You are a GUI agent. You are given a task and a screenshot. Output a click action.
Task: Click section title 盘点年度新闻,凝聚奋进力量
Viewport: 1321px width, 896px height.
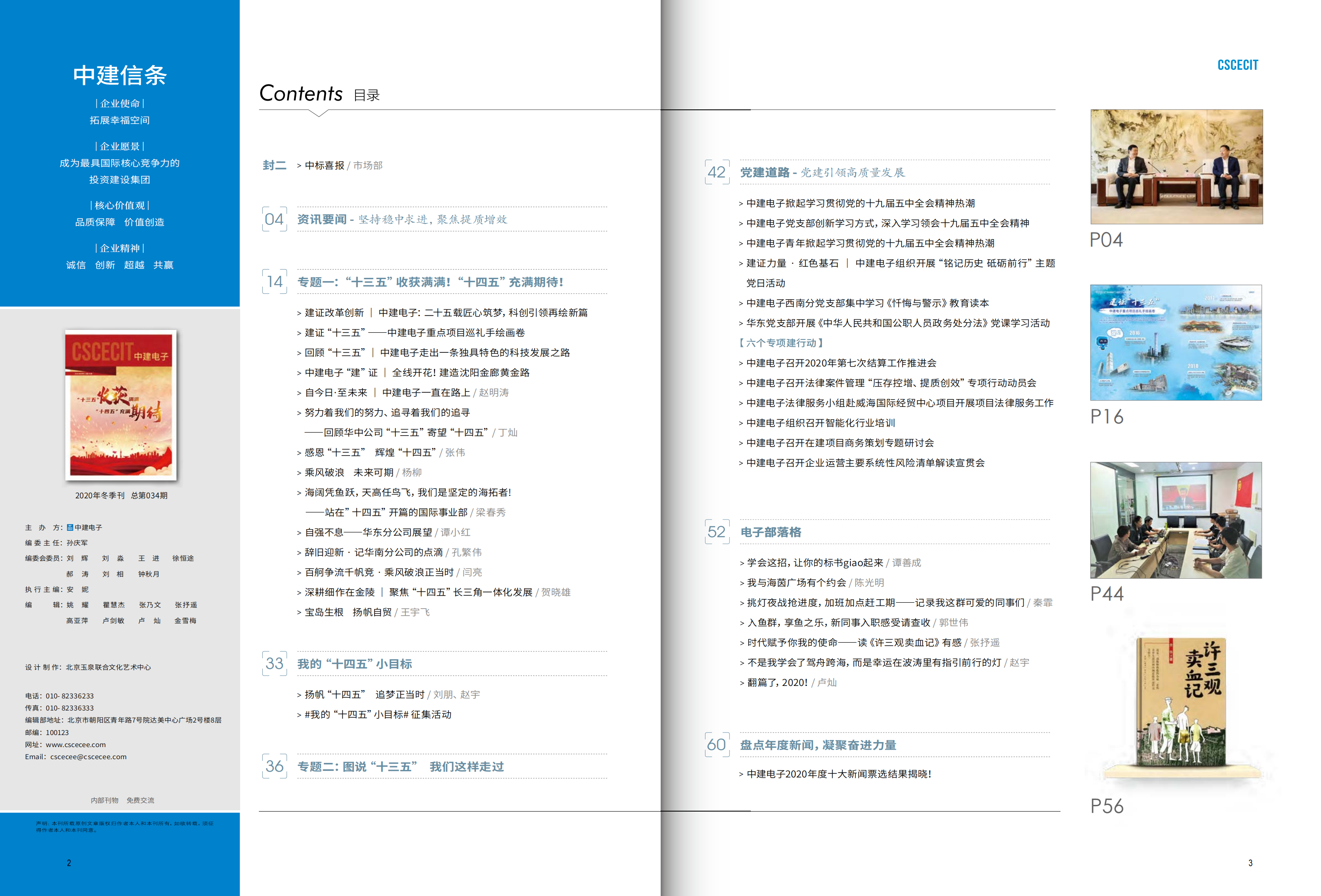818,745
